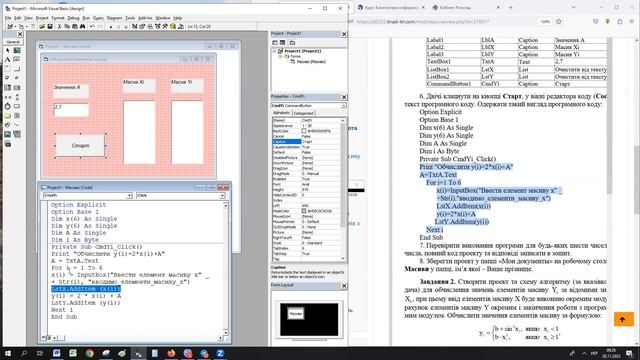Screen dimensions: 640x360
Task: Close the toolbox panel with its X
Action: pyautogui.click(x=20, y=34)
